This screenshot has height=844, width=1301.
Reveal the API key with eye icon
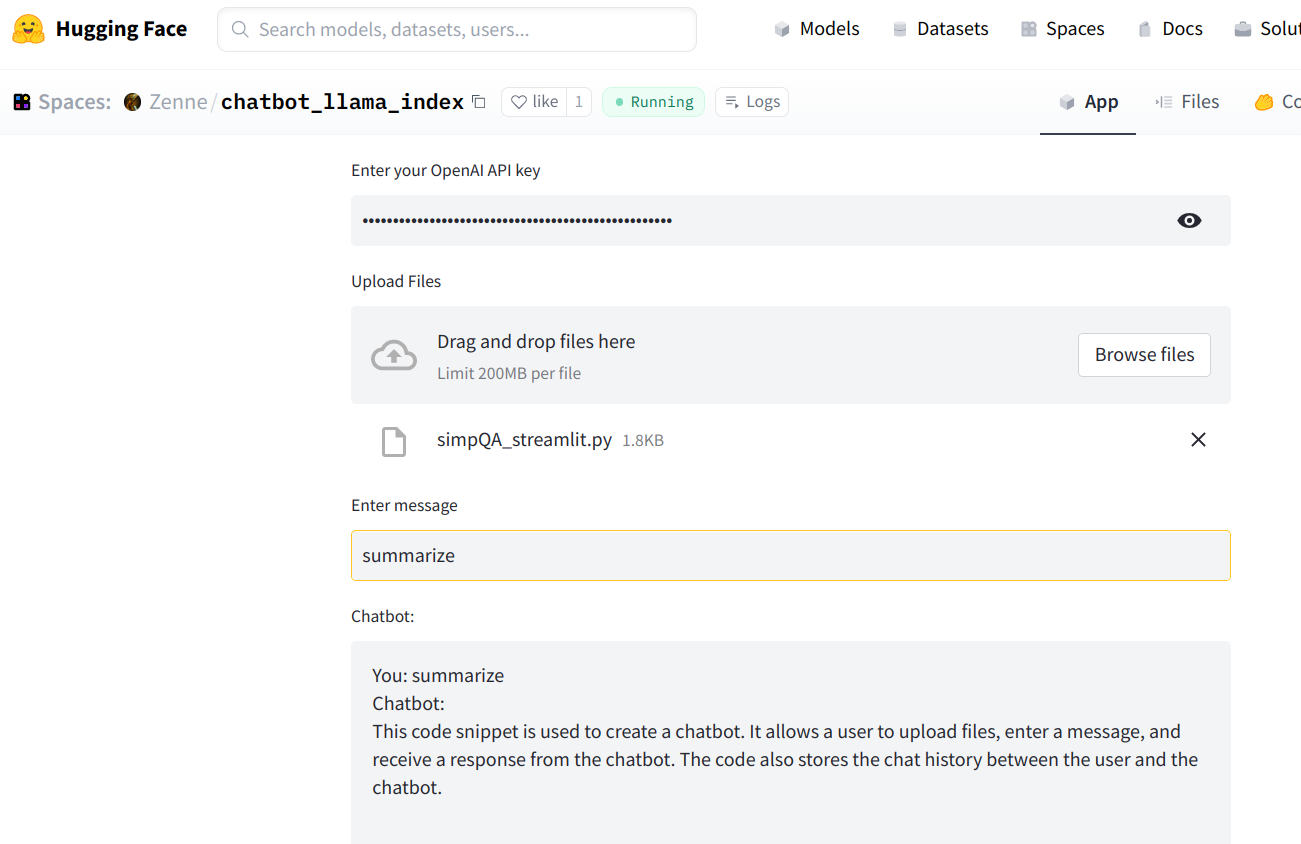[x=1189, y=221]
